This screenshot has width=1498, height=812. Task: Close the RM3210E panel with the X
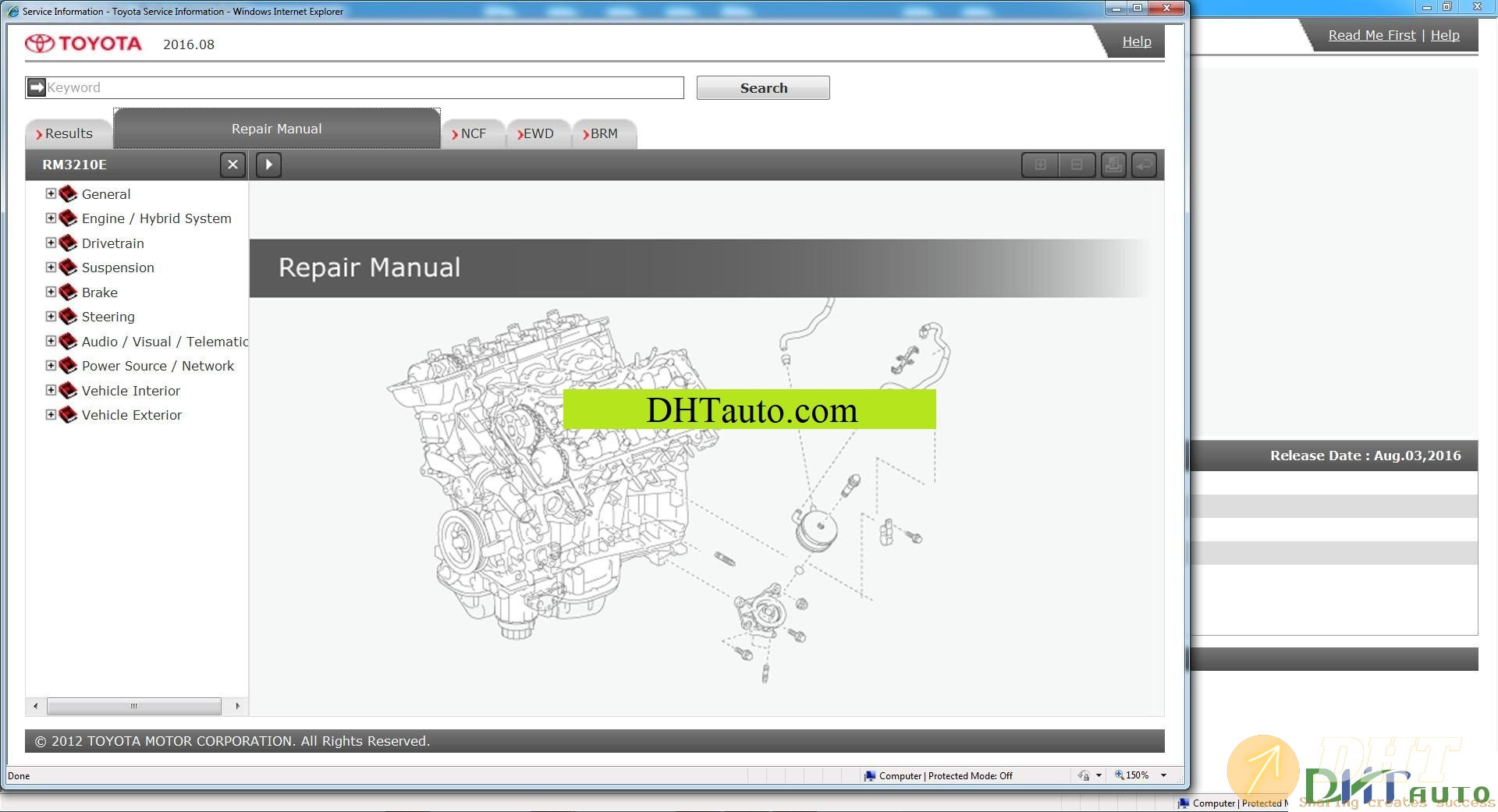click(233, 165)
